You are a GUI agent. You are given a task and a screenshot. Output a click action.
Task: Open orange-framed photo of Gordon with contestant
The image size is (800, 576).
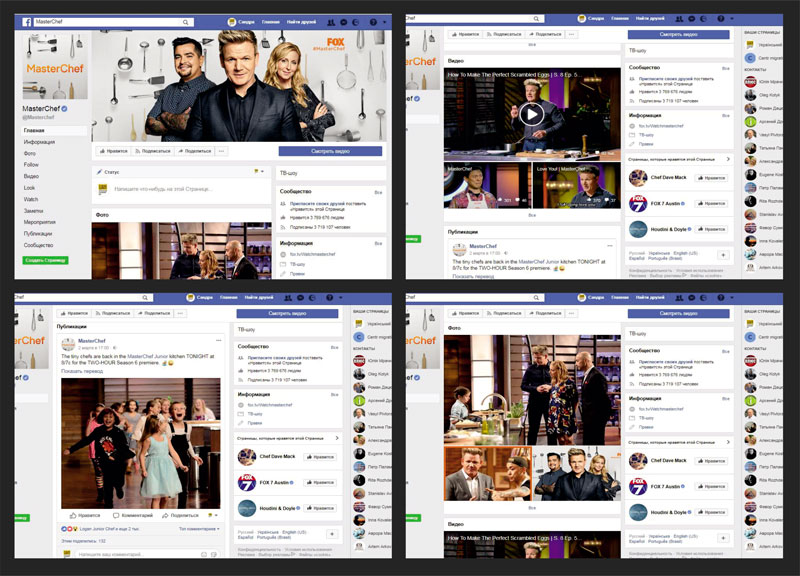click(x=488, y=474)
